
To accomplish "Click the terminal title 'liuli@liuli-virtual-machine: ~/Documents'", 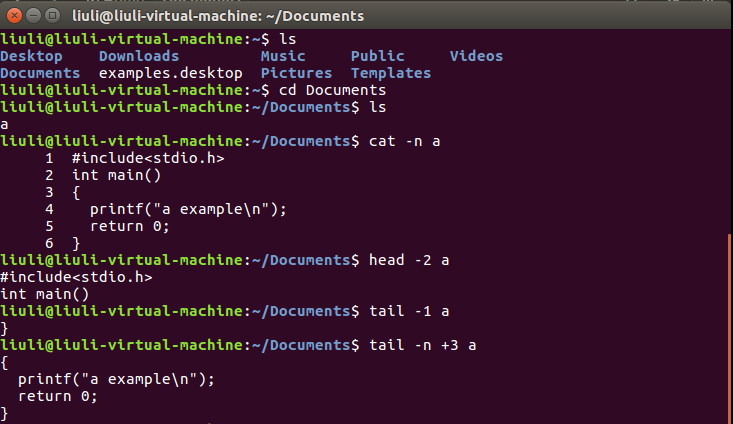I will click(218, 16).
